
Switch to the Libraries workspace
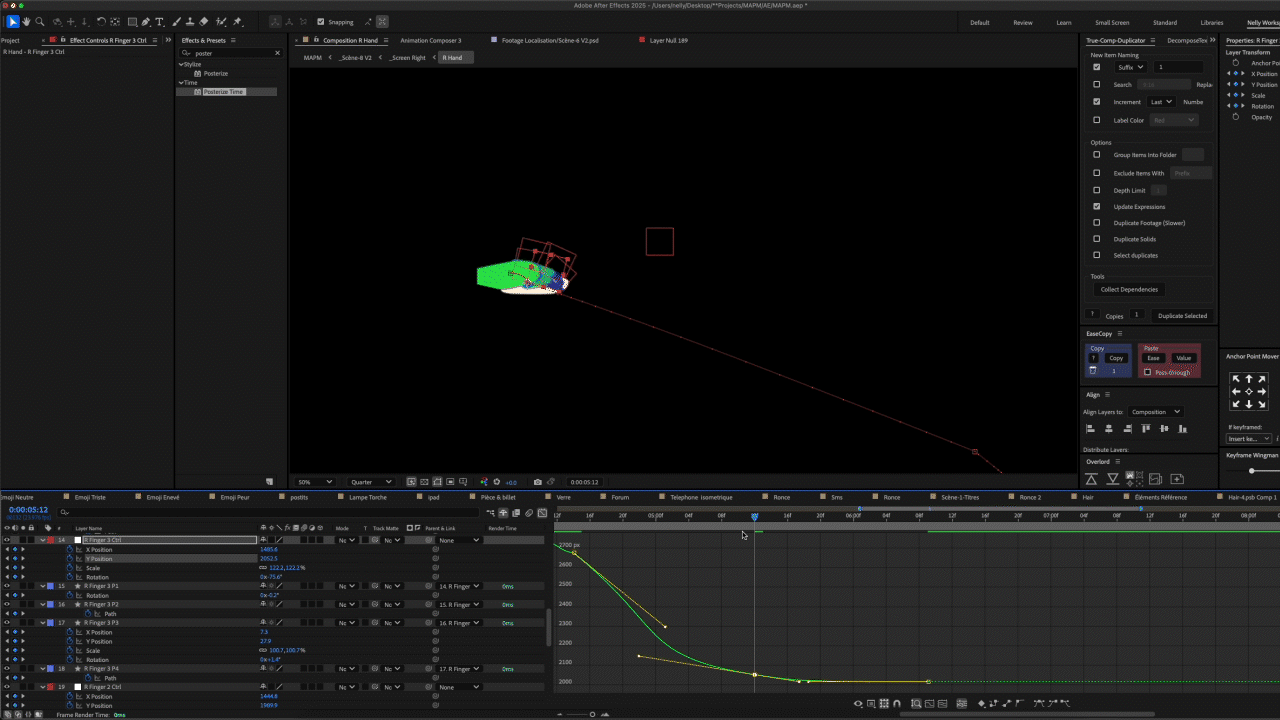[x=1211, y=22]
